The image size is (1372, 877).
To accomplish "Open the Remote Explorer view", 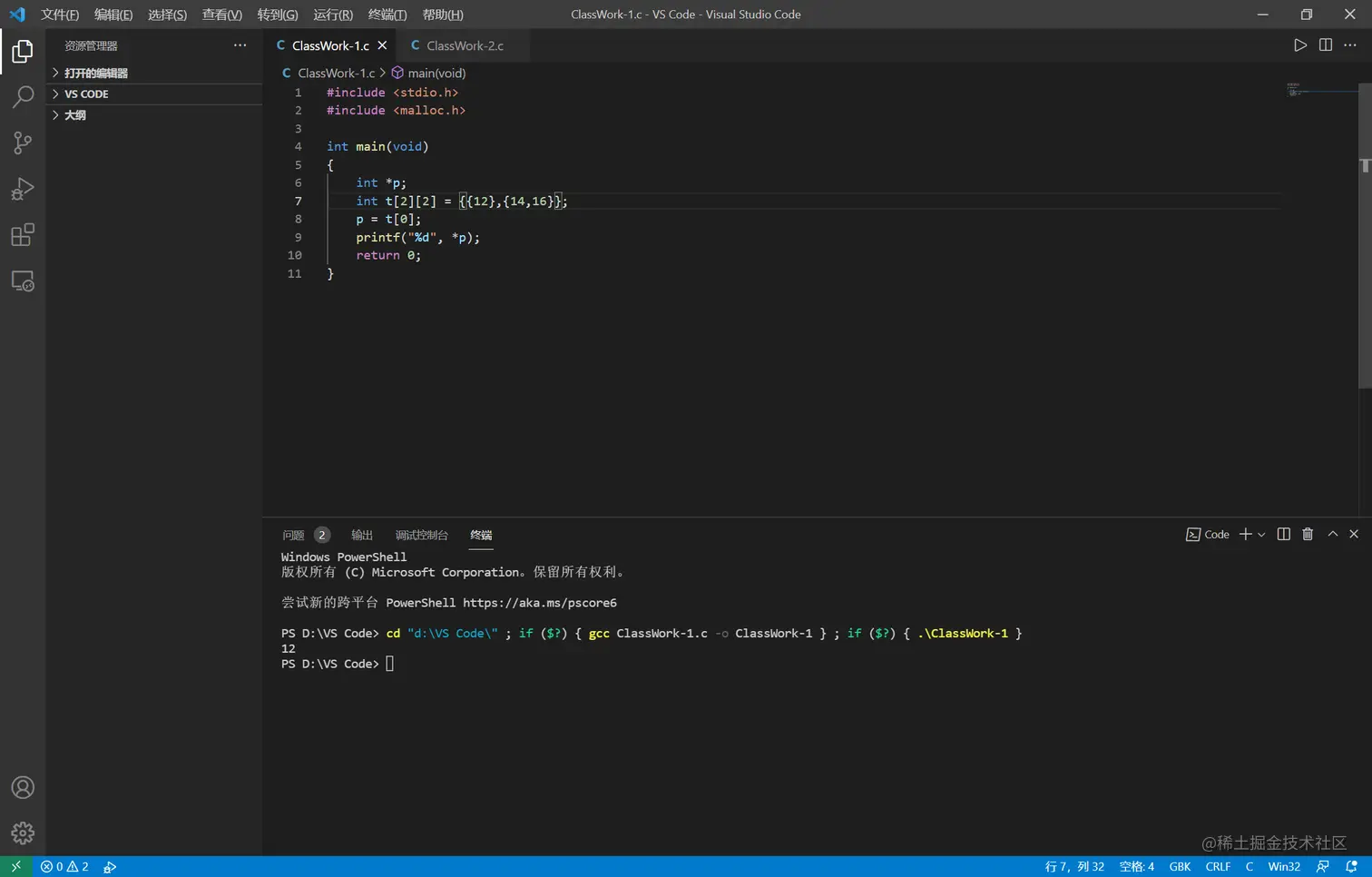I will point(23,281).
